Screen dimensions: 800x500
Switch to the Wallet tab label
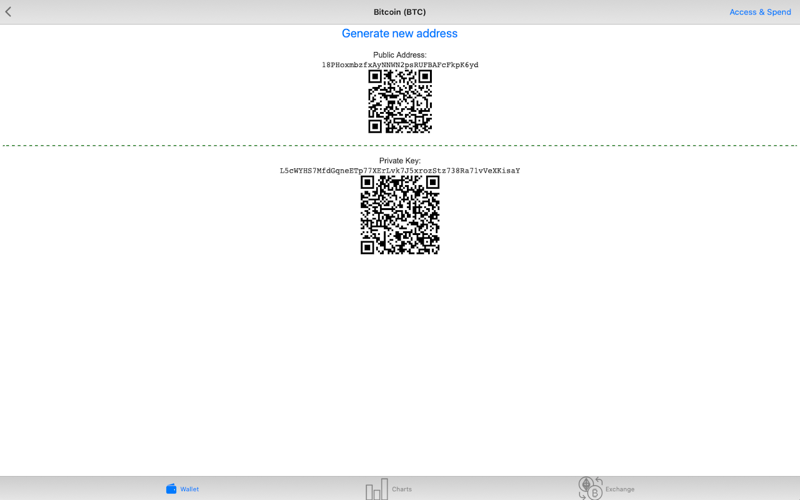pyautogui.click(x=189, y=489)
